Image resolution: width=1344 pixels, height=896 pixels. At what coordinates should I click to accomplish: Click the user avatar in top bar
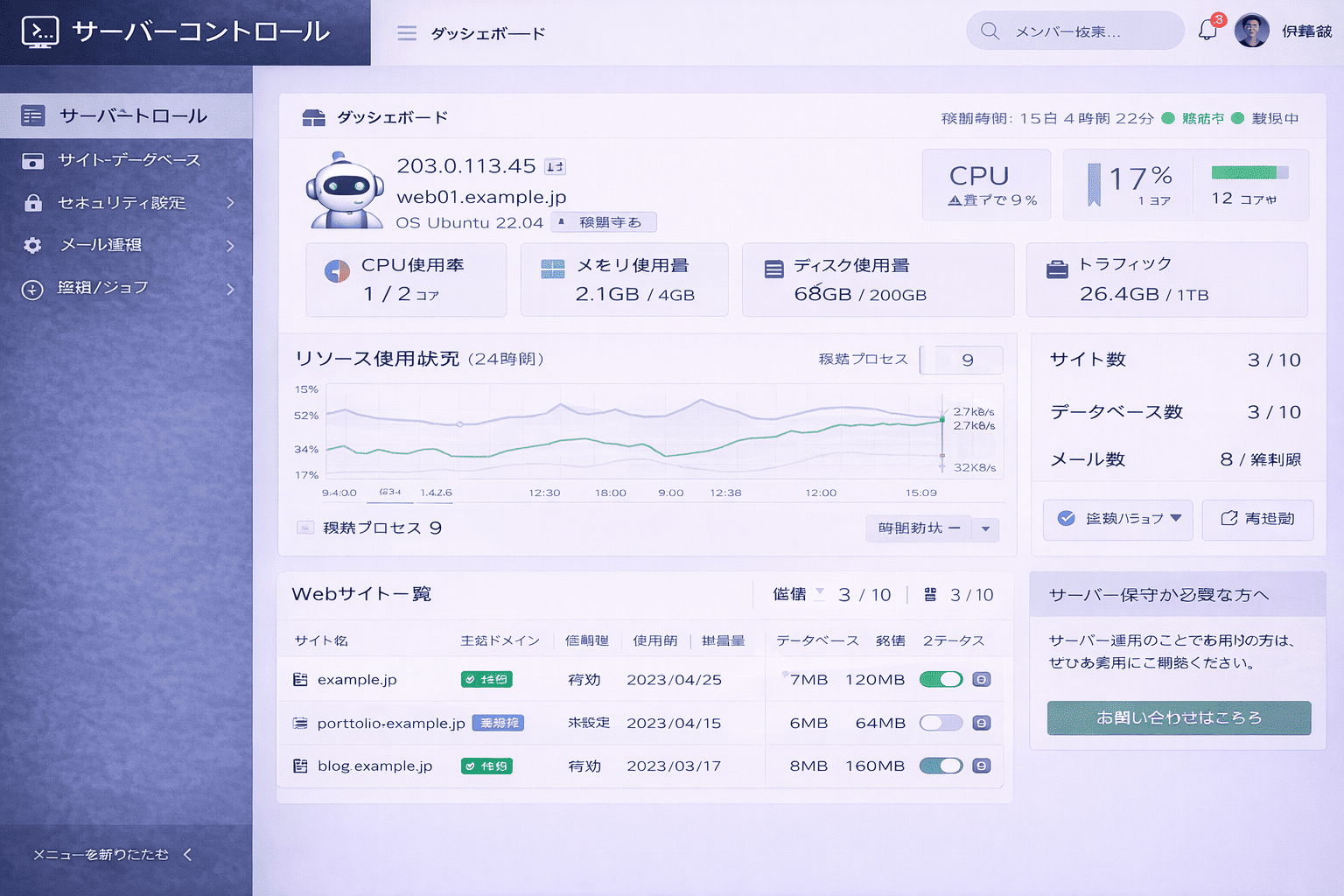(1251, 31)
